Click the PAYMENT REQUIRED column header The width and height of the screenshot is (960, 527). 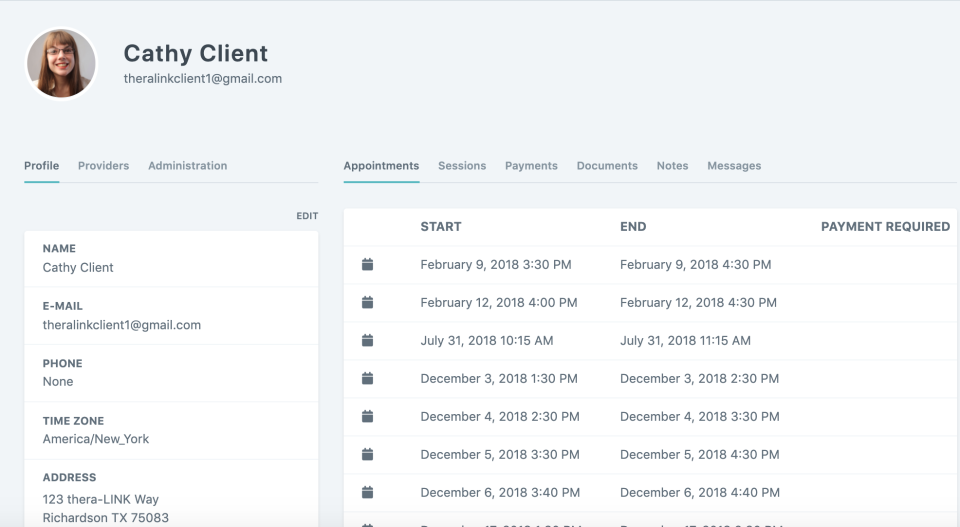coord(885,227)
